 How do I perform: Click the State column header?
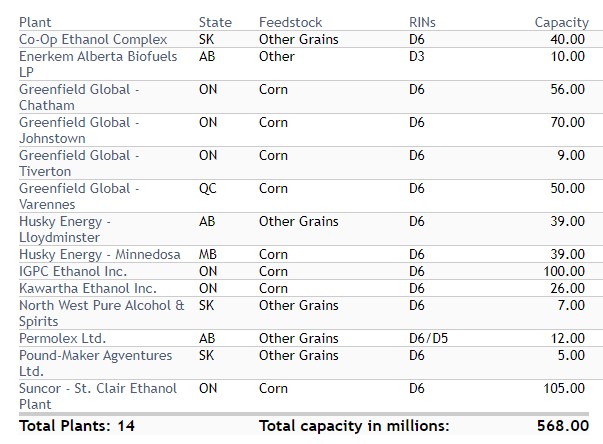click(x=215, y=22)
